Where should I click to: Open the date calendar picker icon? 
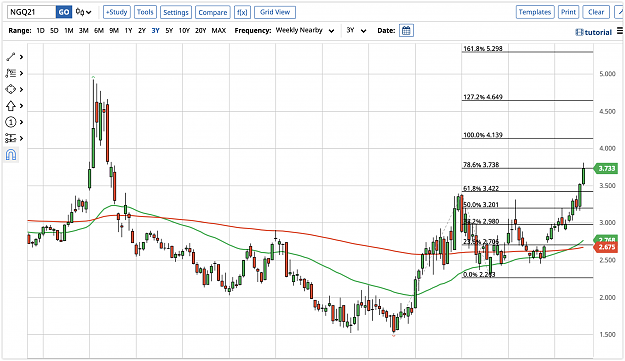pos(406,31)
